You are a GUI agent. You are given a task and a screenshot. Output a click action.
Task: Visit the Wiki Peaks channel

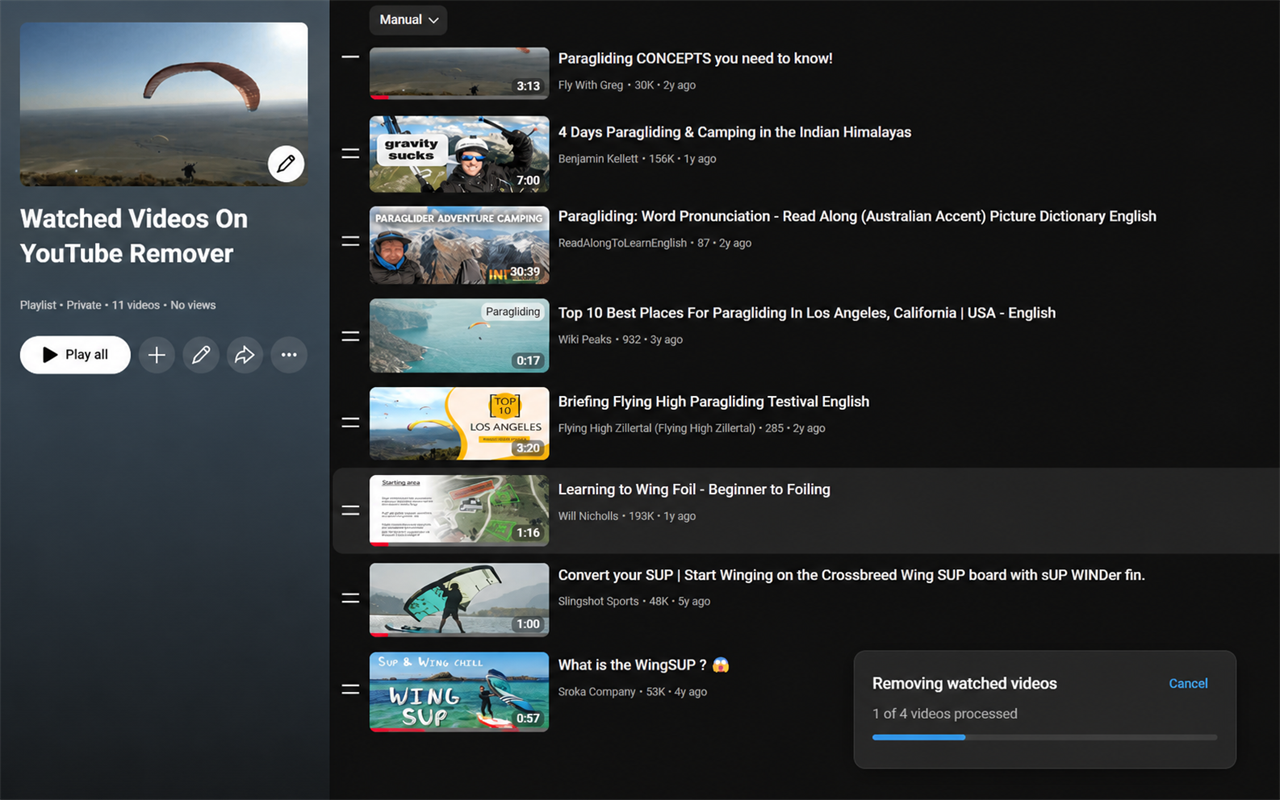[585, 340]
